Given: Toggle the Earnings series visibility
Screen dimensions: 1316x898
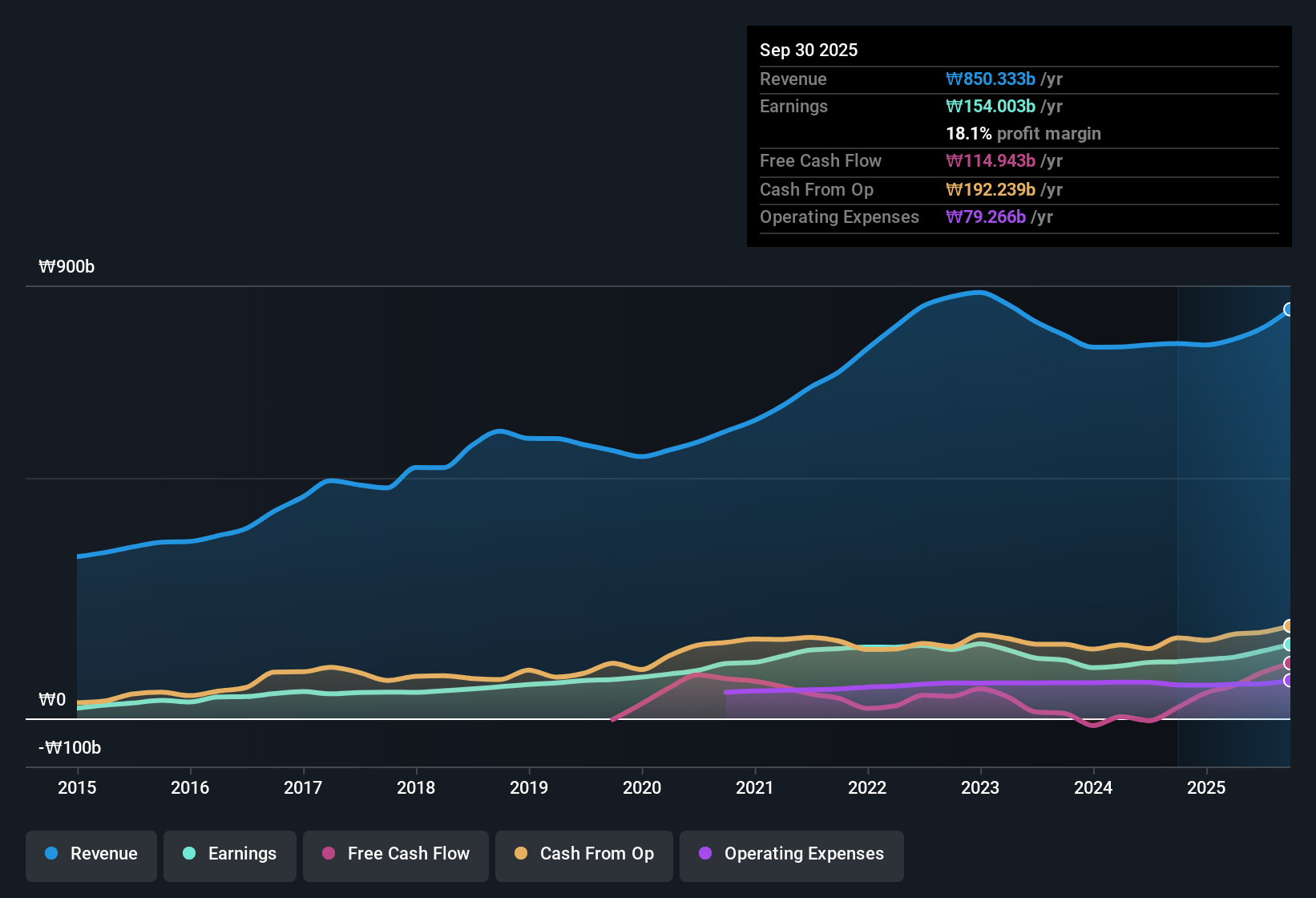Looking at the screenshot, I should (x=229, y=854).
